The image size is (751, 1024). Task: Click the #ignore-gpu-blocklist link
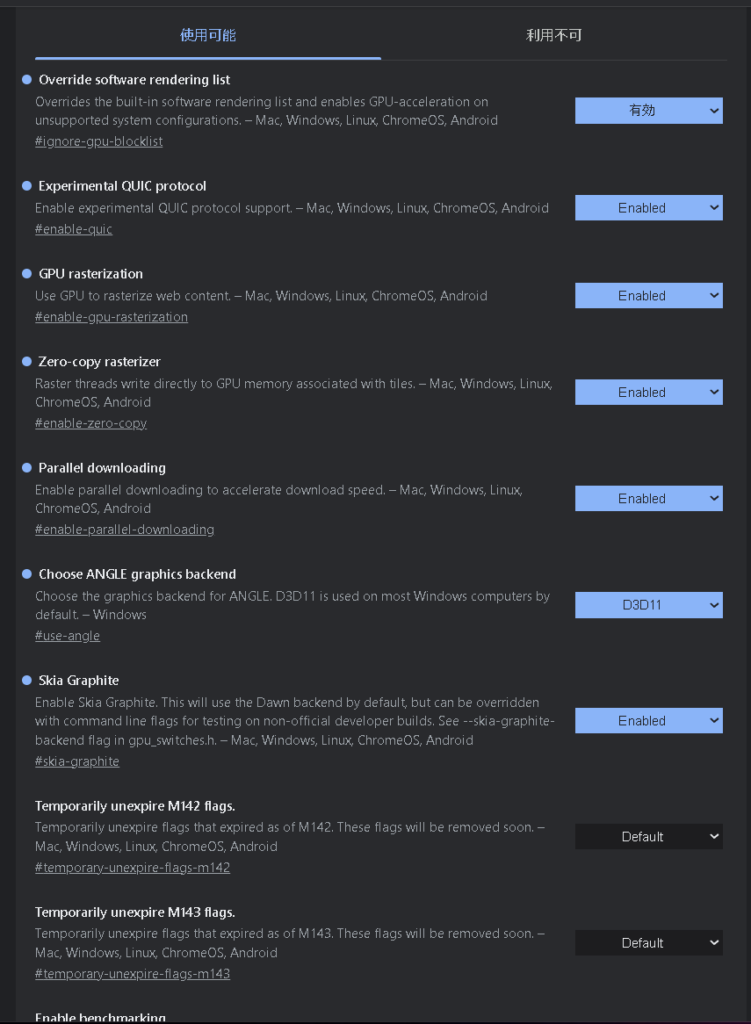(99, 142)
